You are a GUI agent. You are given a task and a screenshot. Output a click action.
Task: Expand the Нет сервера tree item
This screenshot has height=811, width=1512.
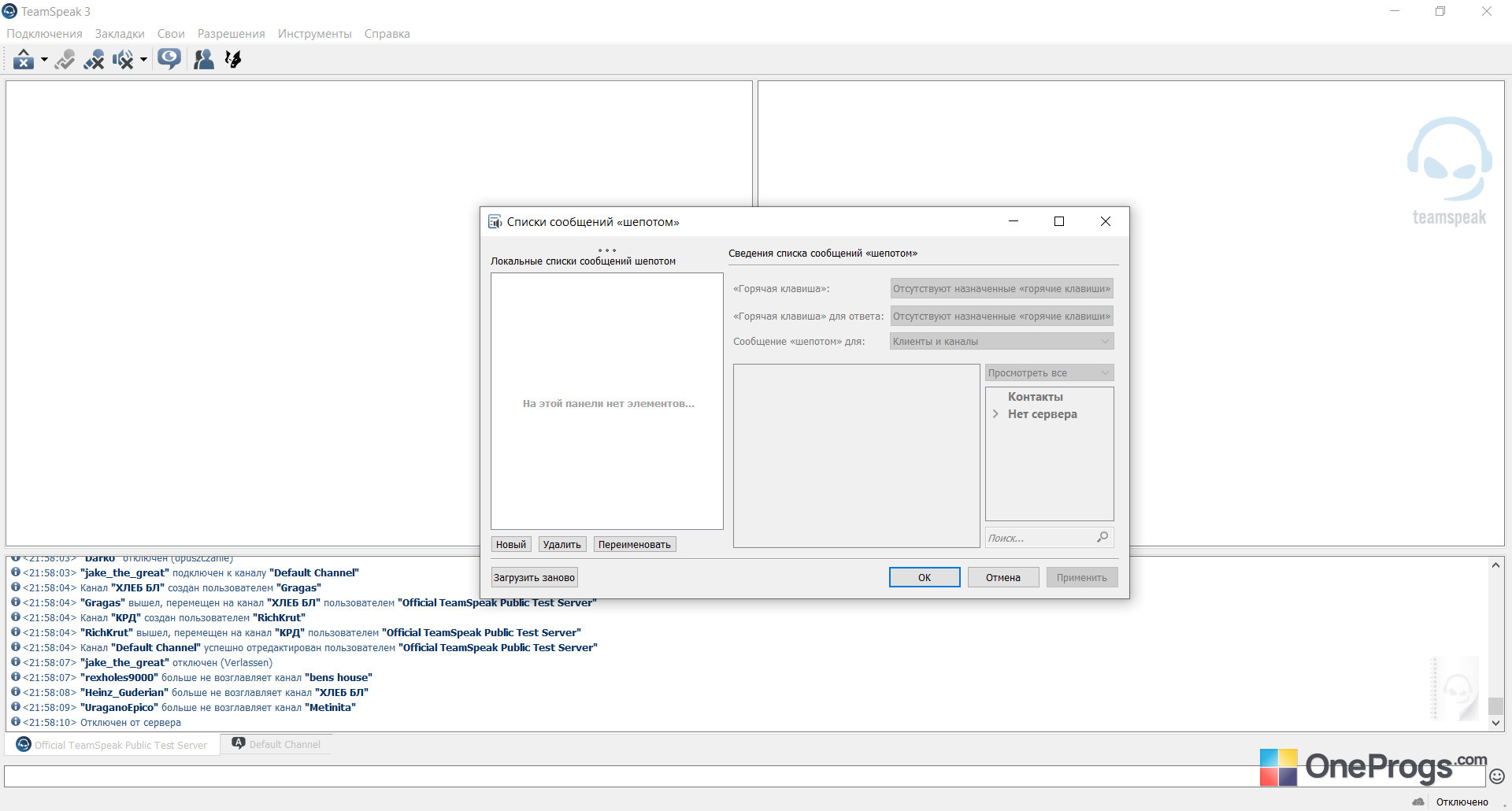[995, 414]
